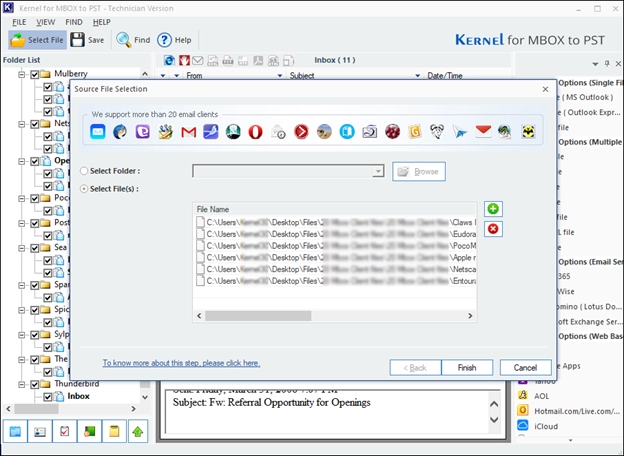
Task: Click the envelope icon above message list
Action: tap(198, 60)
